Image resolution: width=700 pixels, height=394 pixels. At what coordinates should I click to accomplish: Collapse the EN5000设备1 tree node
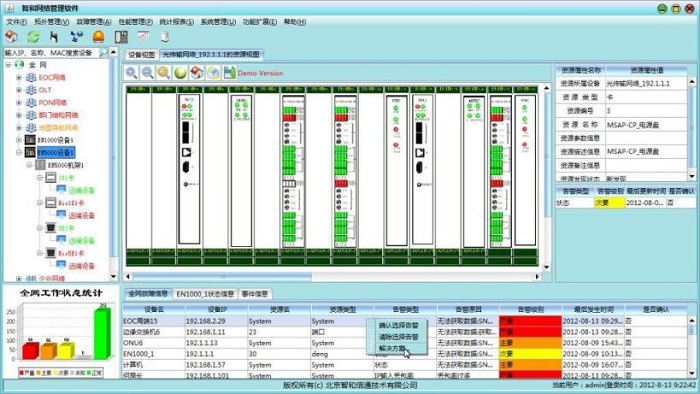19,152
